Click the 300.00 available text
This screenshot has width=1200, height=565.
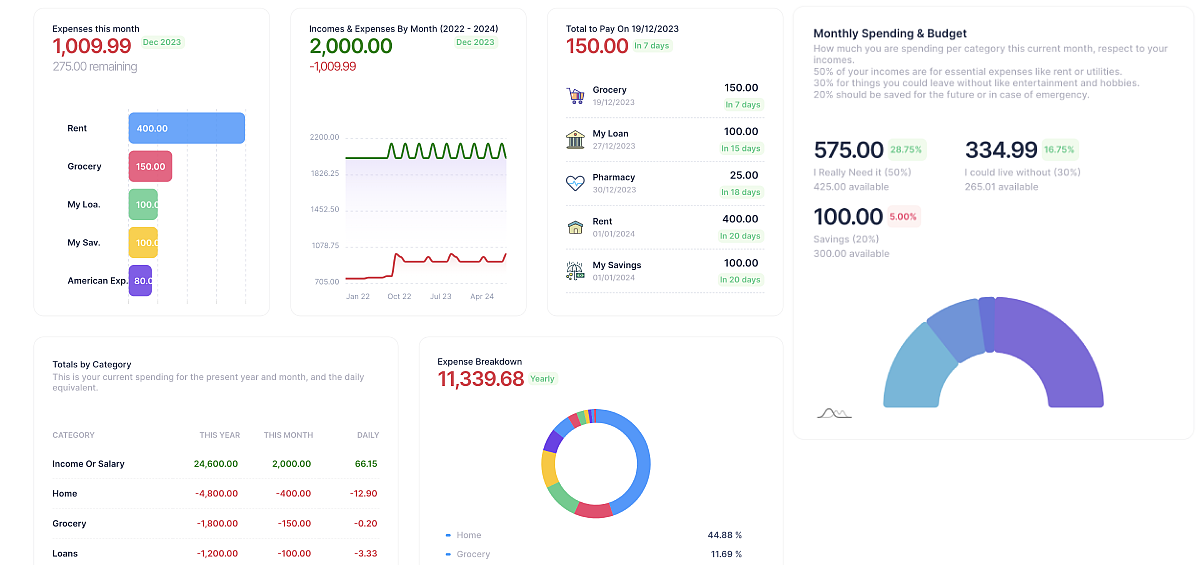(852, 254)
